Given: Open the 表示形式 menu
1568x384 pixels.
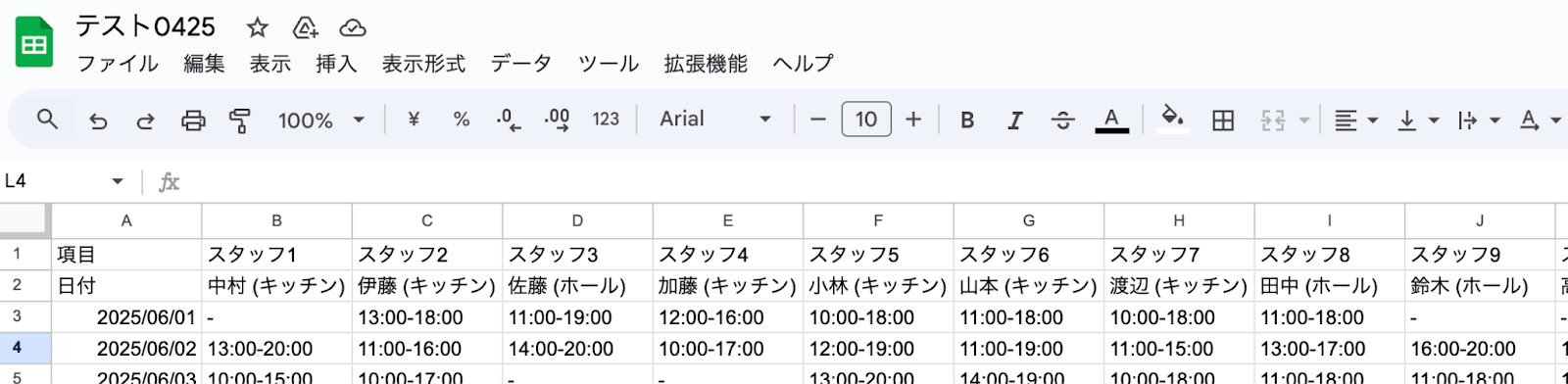Looking at the screenshot, I should (423, 64).
